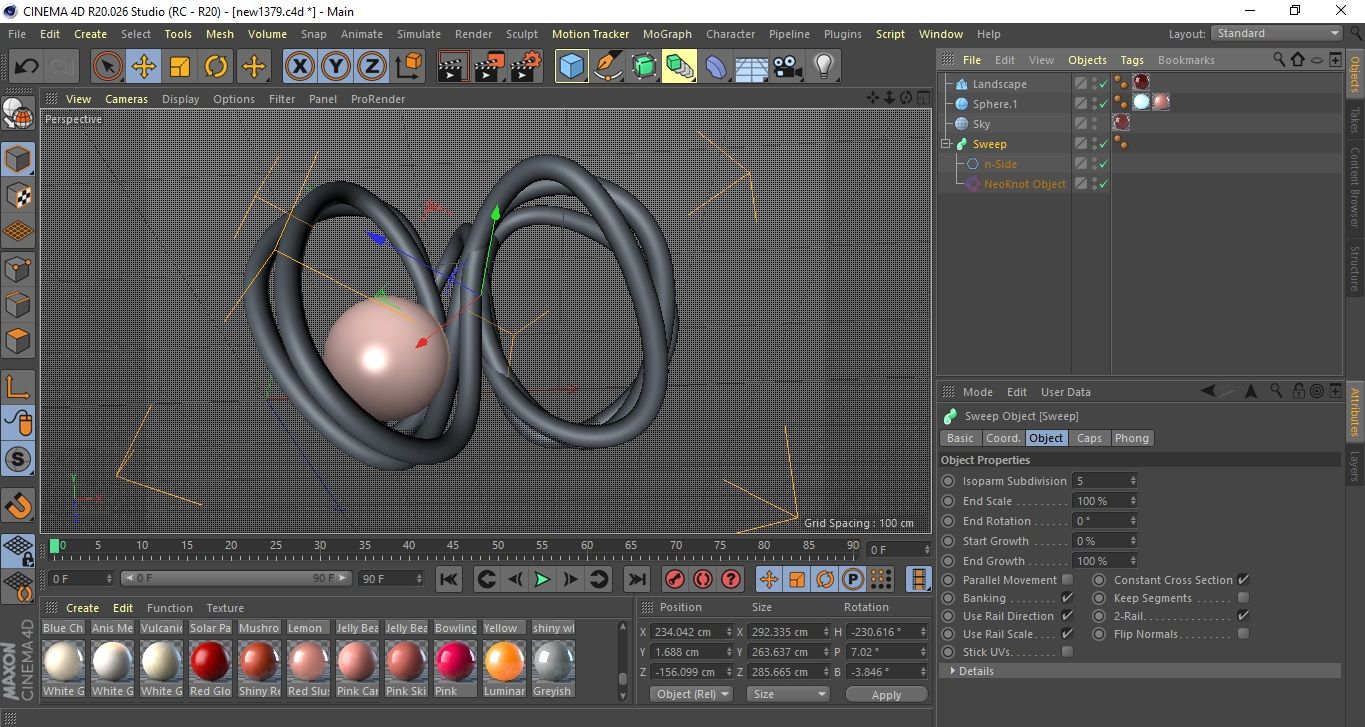Screen dimensions: 1365x727
Task: Switch to Polygons mode in left sidebar
Action: coord(19,341)
